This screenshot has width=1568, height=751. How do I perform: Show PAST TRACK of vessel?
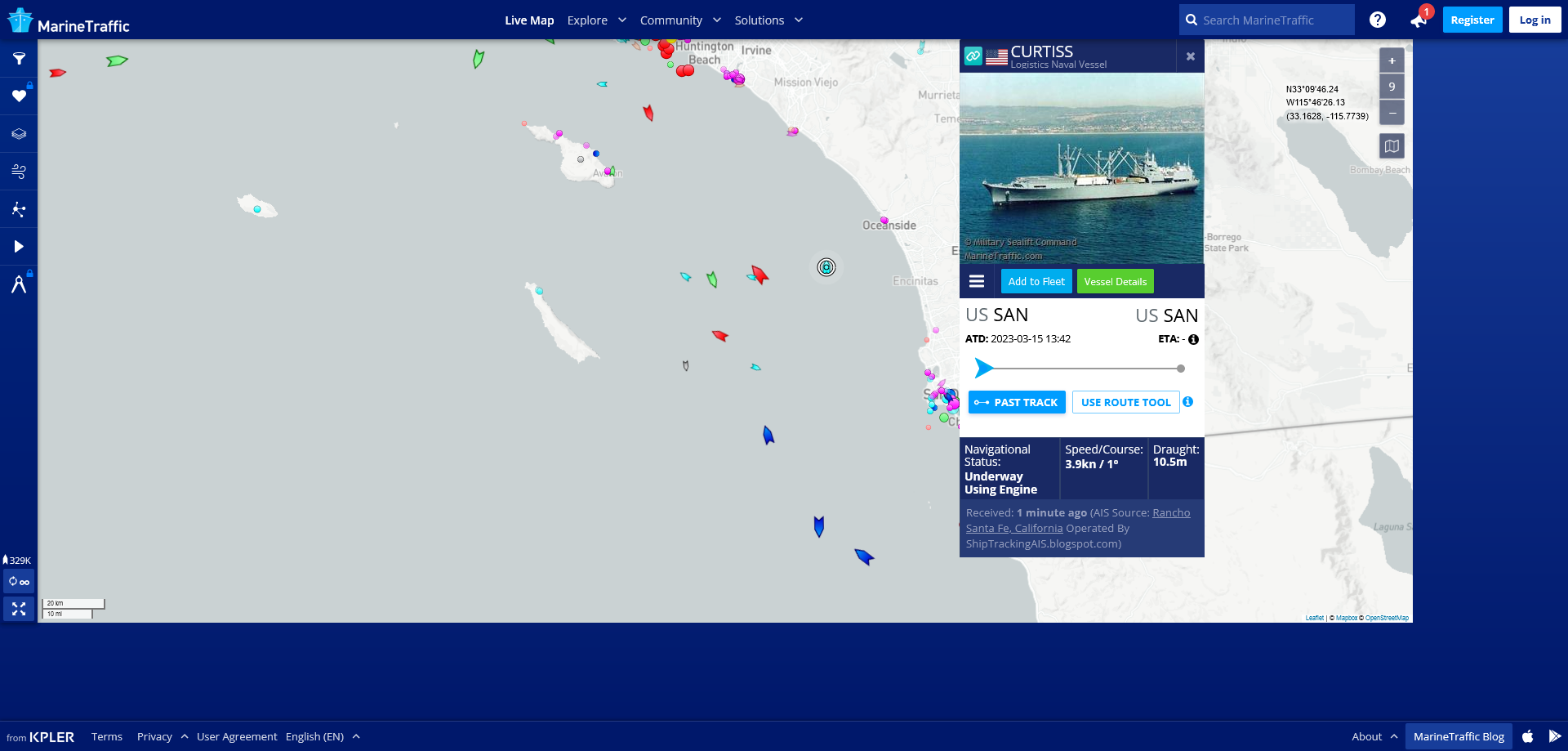[1017, 402]
